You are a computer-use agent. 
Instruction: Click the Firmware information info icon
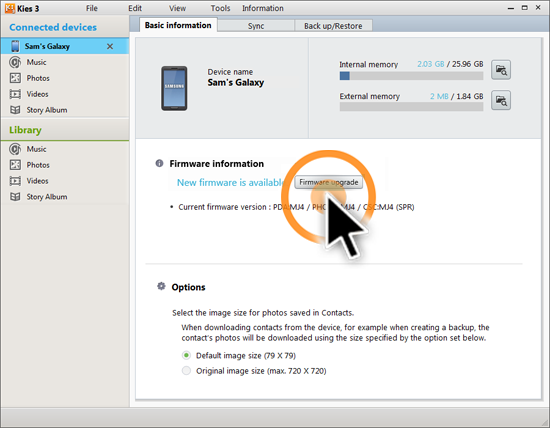tap(159, 163)
